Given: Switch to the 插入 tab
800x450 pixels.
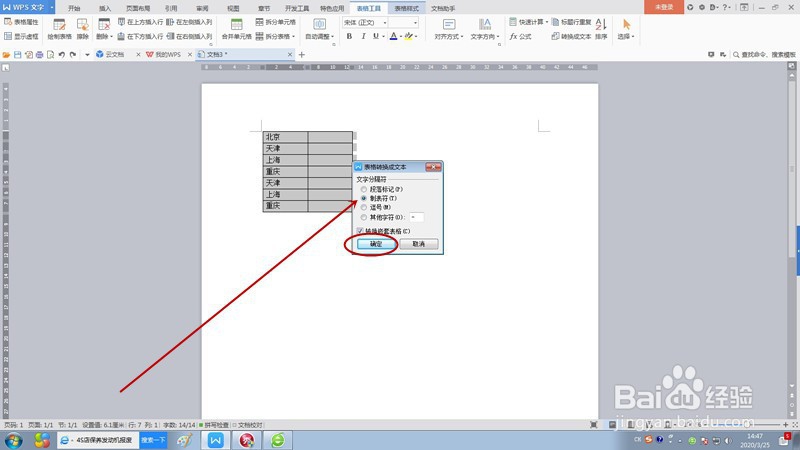Looking at the screenshot, I should [x=105, y=8].
